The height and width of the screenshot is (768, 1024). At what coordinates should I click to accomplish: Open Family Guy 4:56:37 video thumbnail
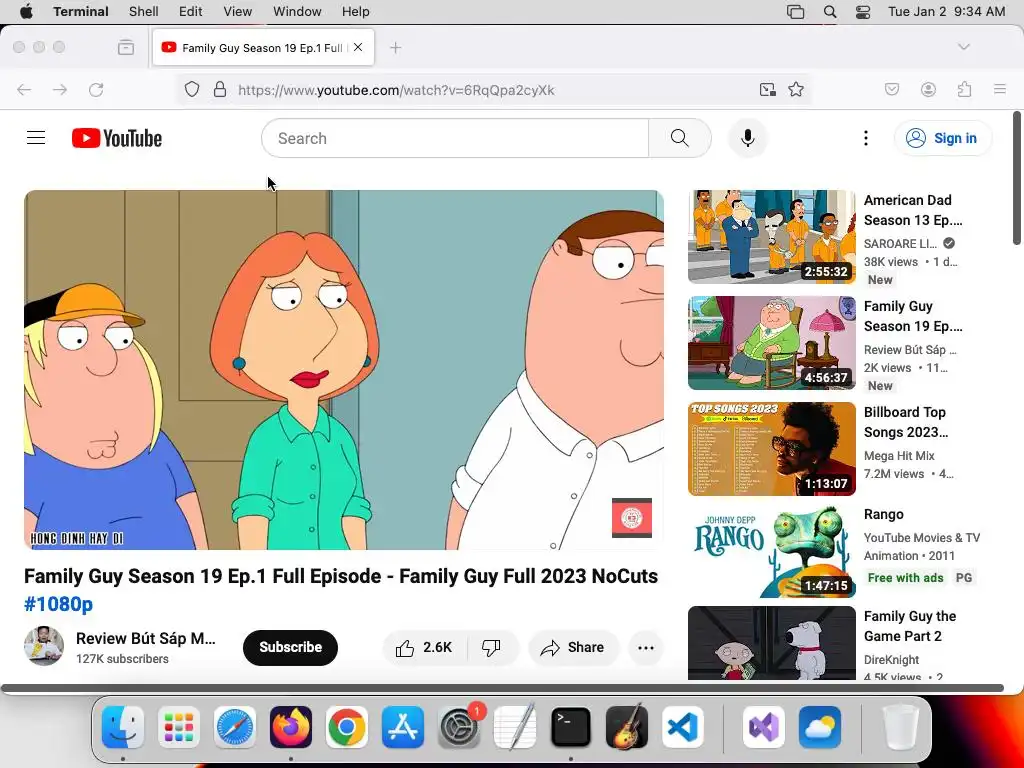[771, 343]
